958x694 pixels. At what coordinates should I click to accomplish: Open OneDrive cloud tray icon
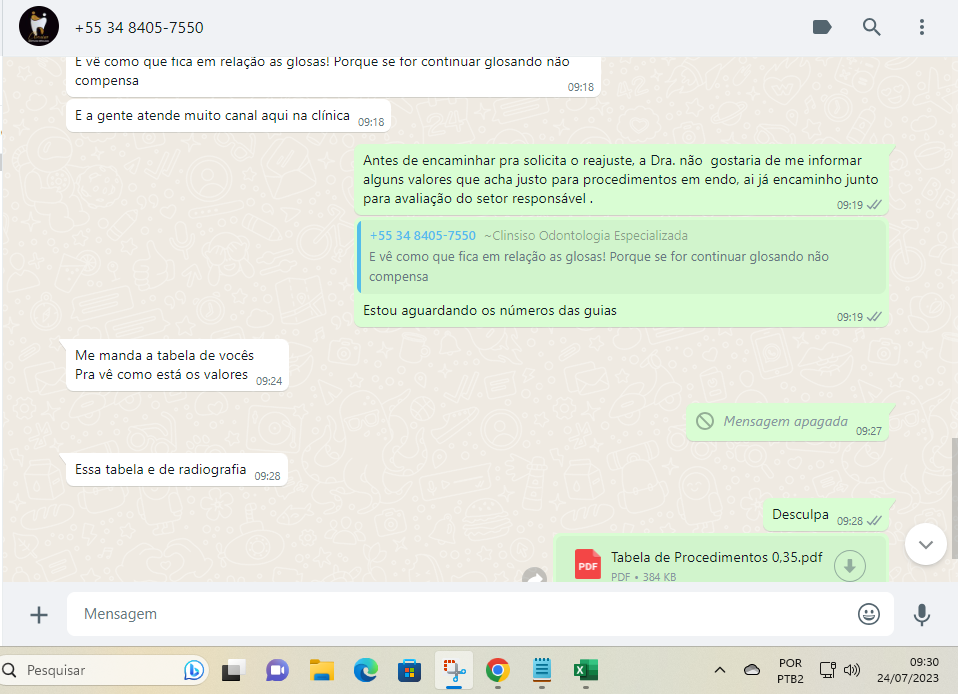coord(751,670)
